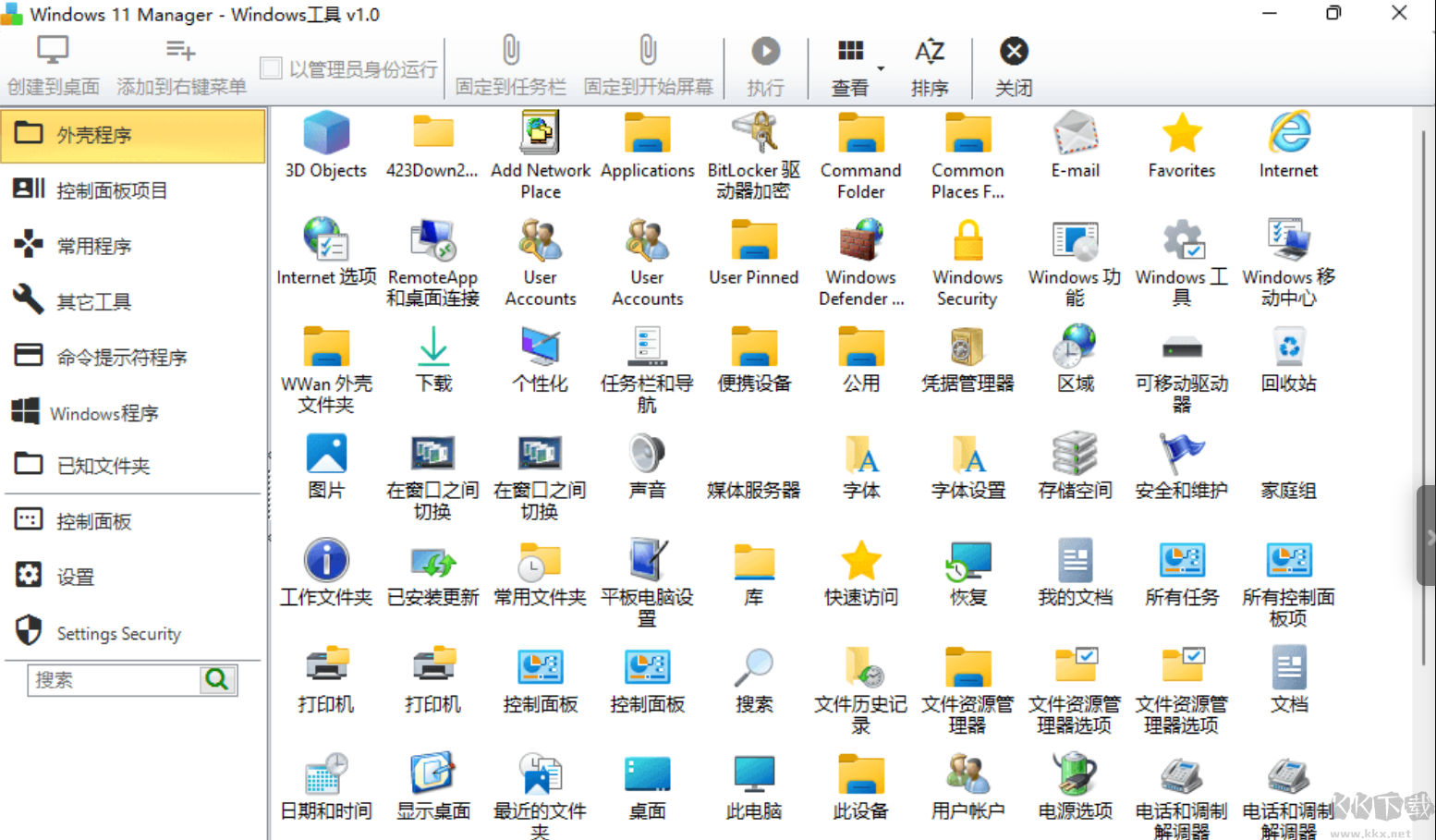Select the 声音 speaker icon
The width and height of the screenshot is (1436, 840).
click(647, 454)
